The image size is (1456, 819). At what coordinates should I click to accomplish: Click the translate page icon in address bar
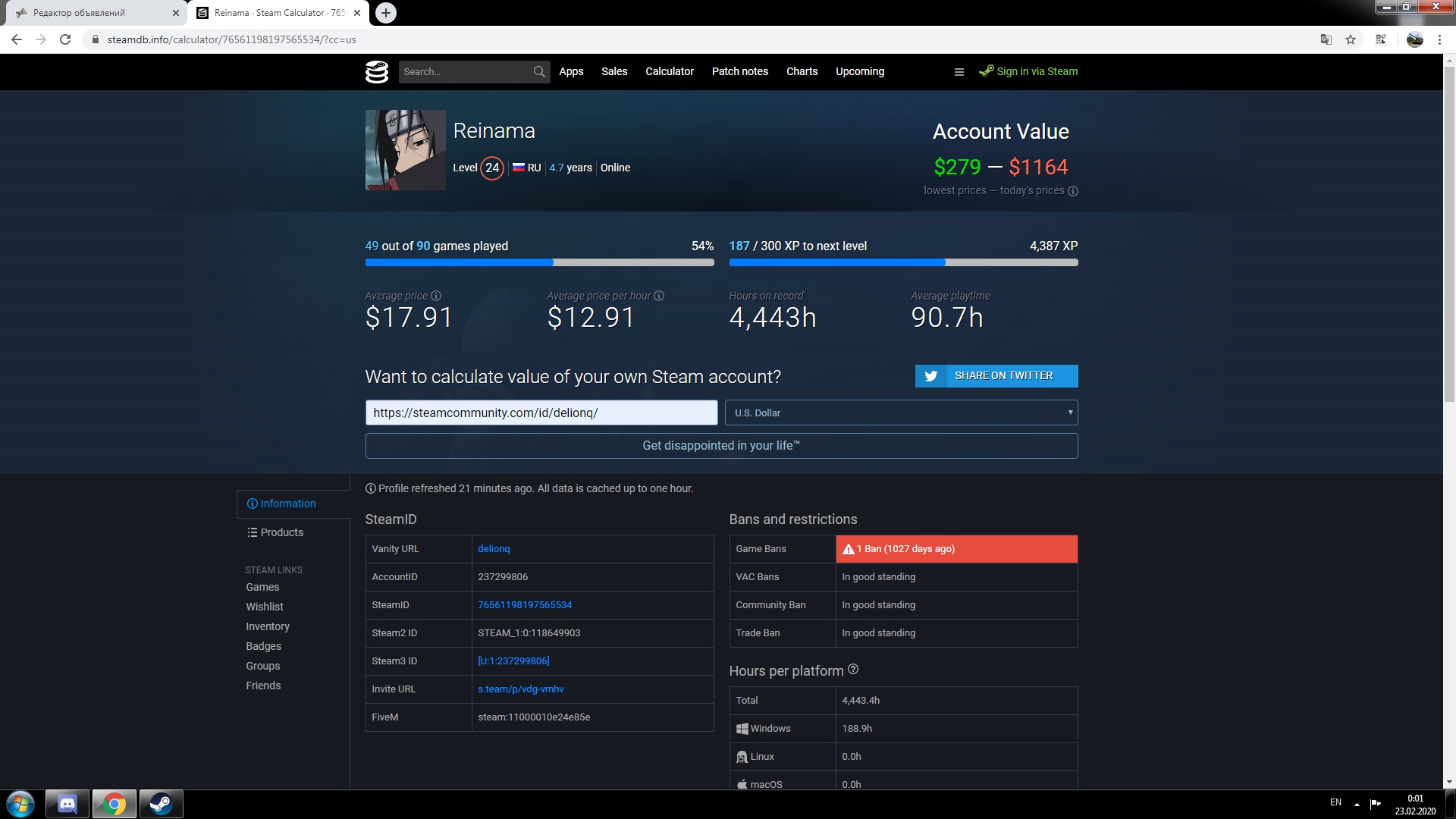(x=1326, y=39)
